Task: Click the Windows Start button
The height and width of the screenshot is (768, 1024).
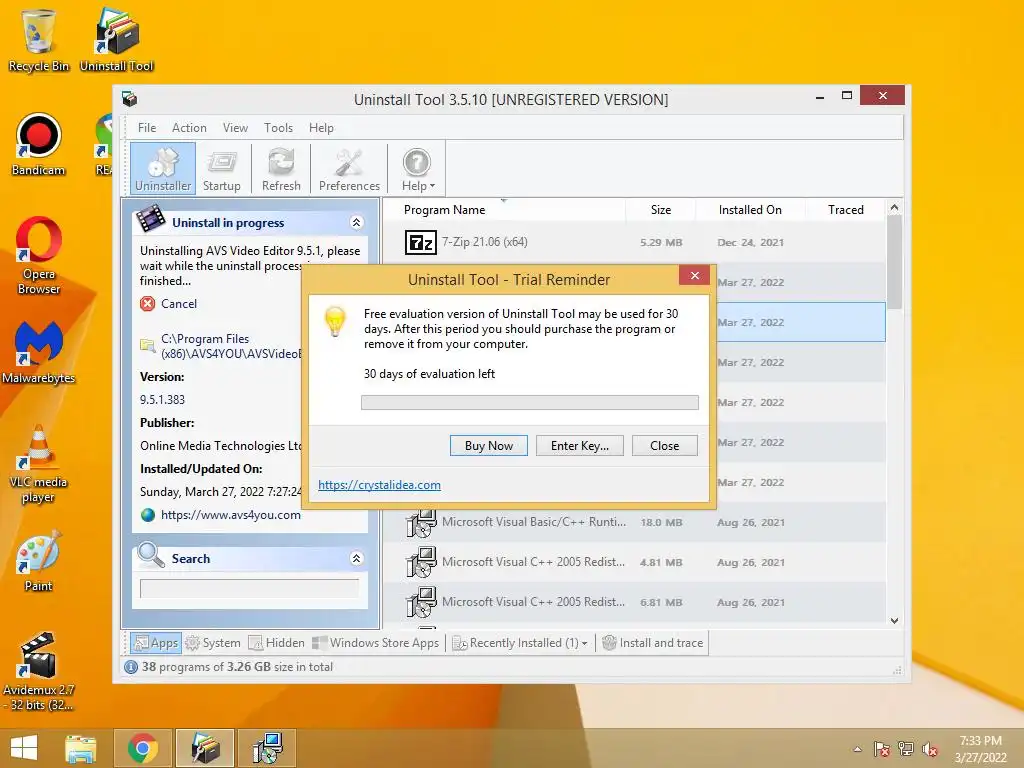Action: point(24,748)
